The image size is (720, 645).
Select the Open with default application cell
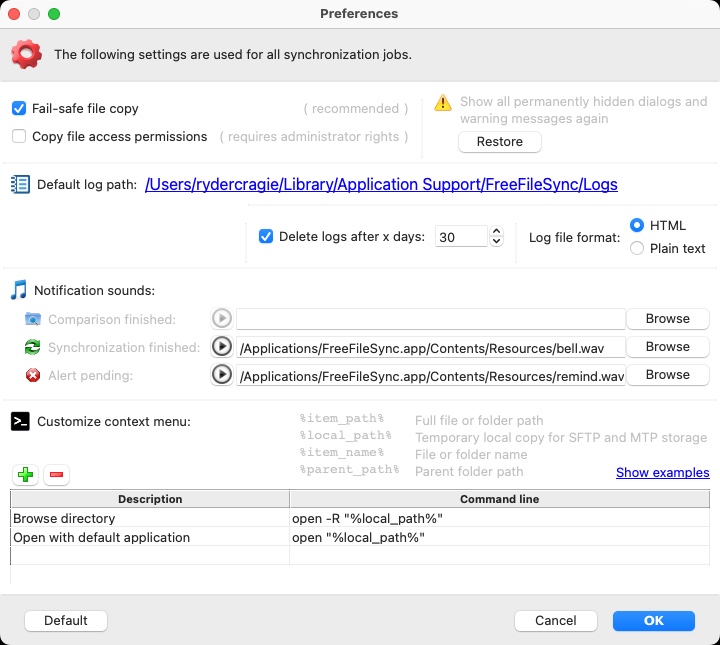[150, 537]
